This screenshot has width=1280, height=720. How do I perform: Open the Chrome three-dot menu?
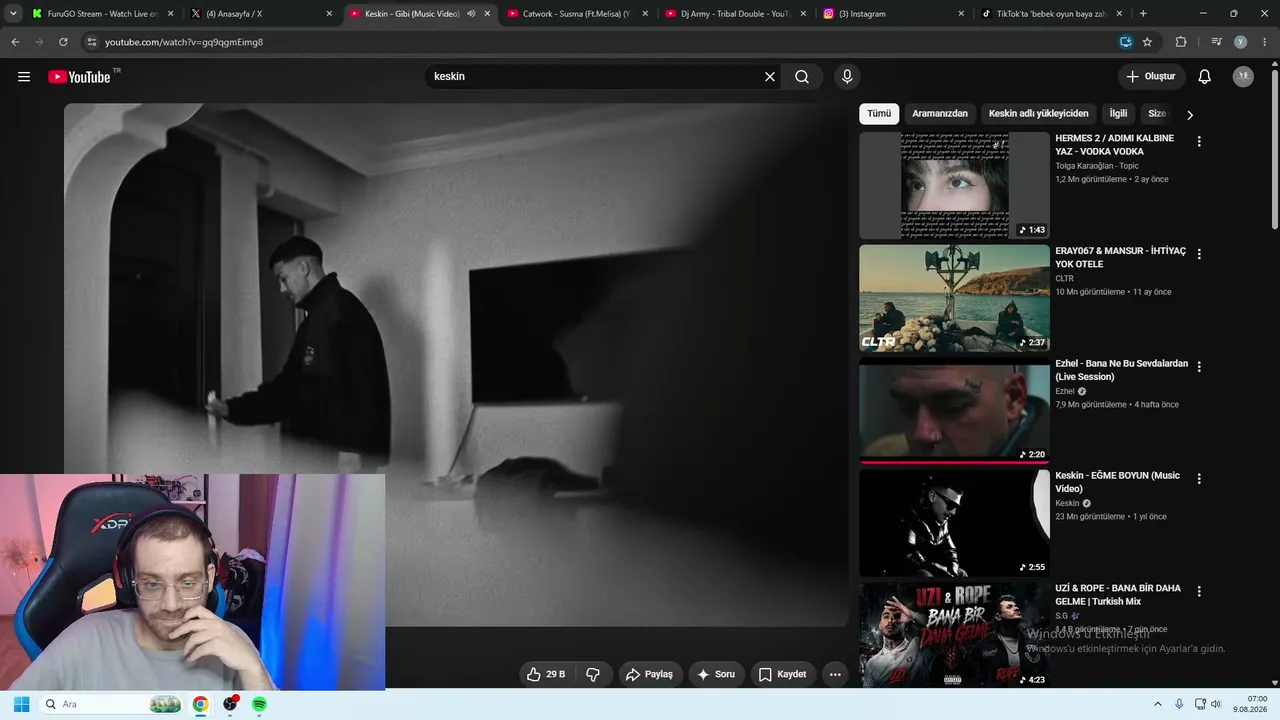click(1263, 42)
